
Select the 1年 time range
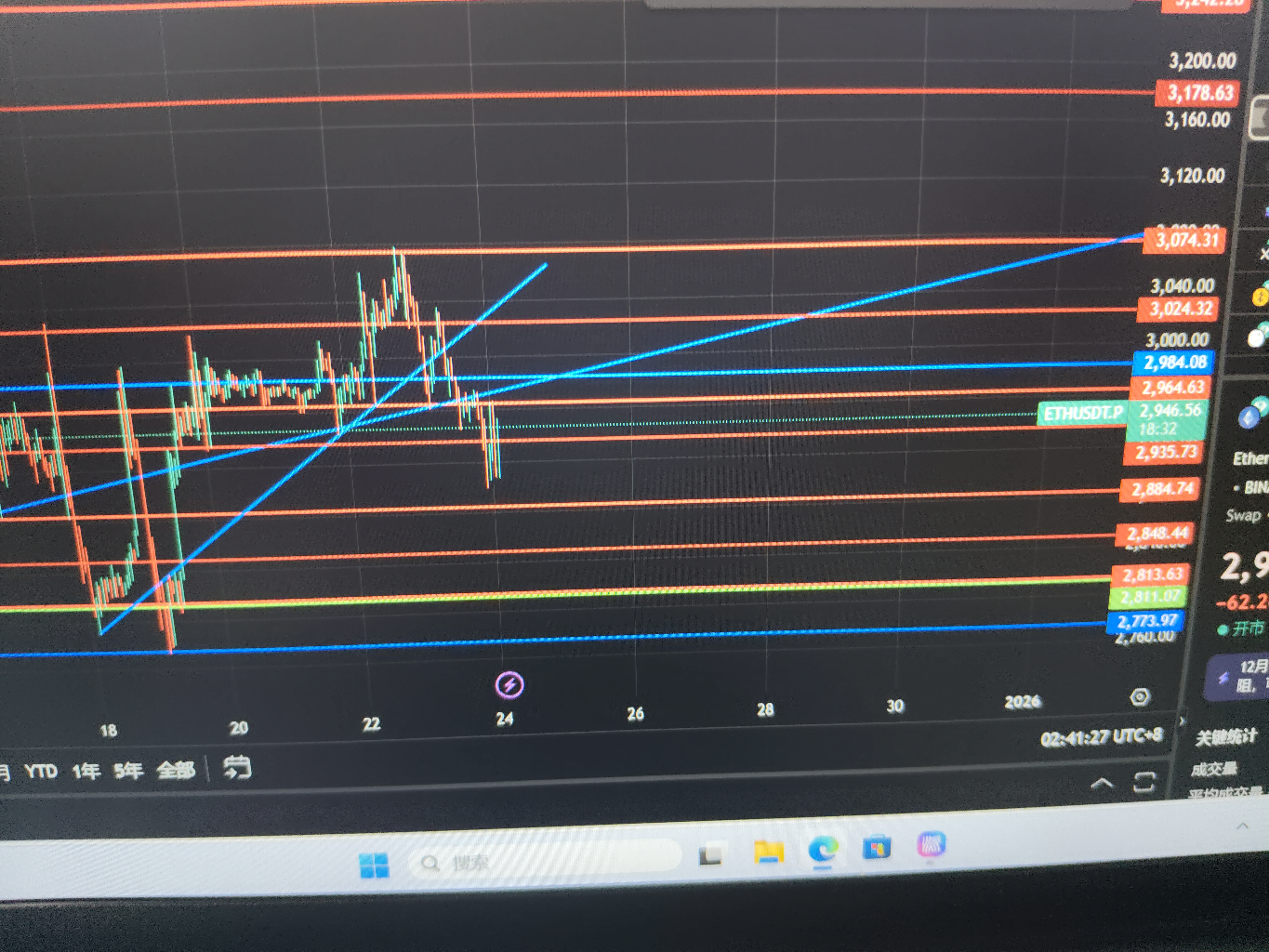point(86,771)
